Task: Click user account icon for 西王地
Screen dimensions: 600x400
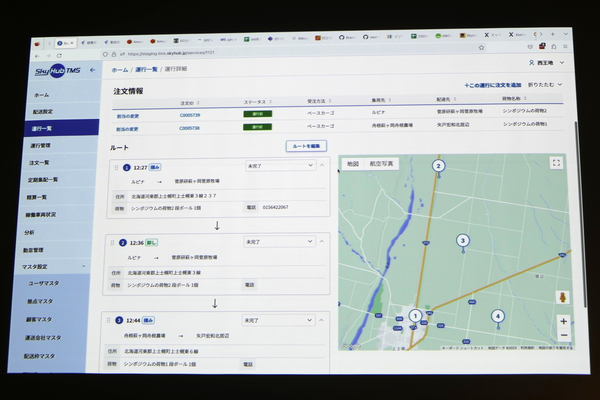Action: (532, 62)
